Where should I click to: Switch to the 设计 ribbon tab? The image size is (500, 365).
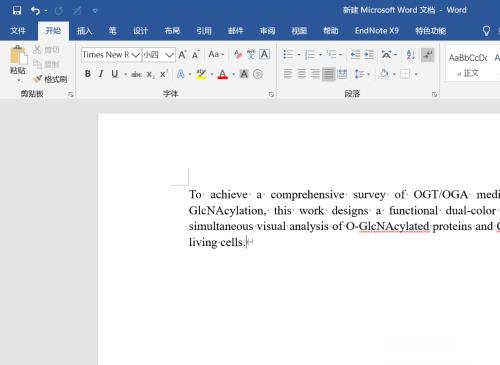coord(140,31)
